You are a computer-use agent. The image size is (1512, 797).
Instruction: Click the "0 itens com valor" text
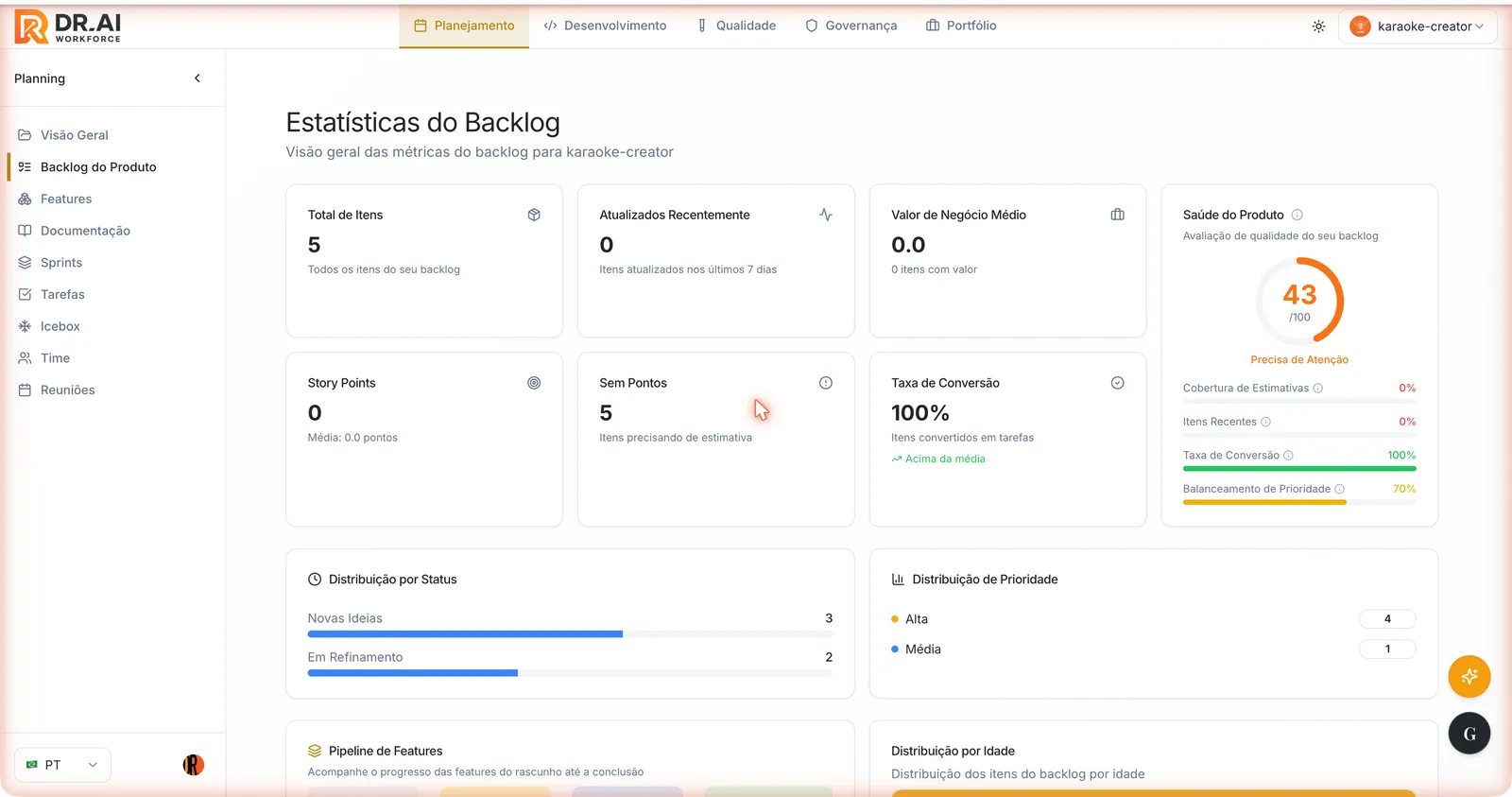tap(934, 269)
